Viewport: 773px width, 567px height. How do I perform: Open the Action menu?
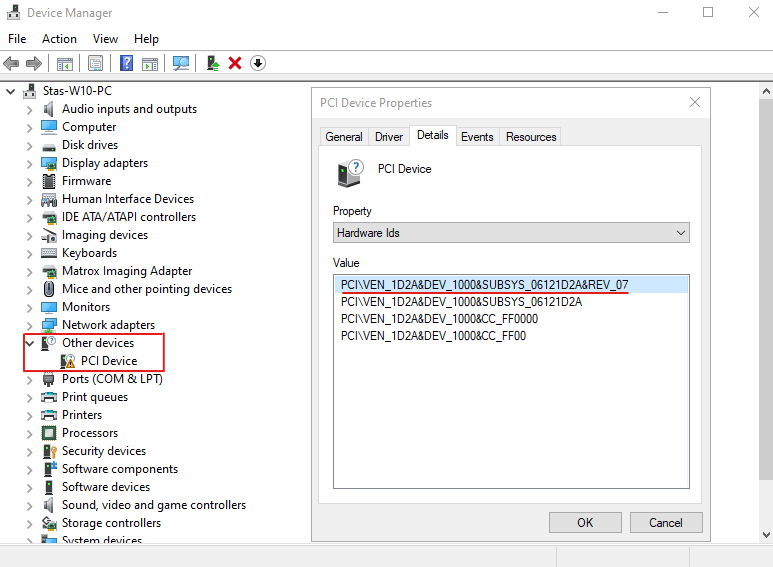pos(59,39)
